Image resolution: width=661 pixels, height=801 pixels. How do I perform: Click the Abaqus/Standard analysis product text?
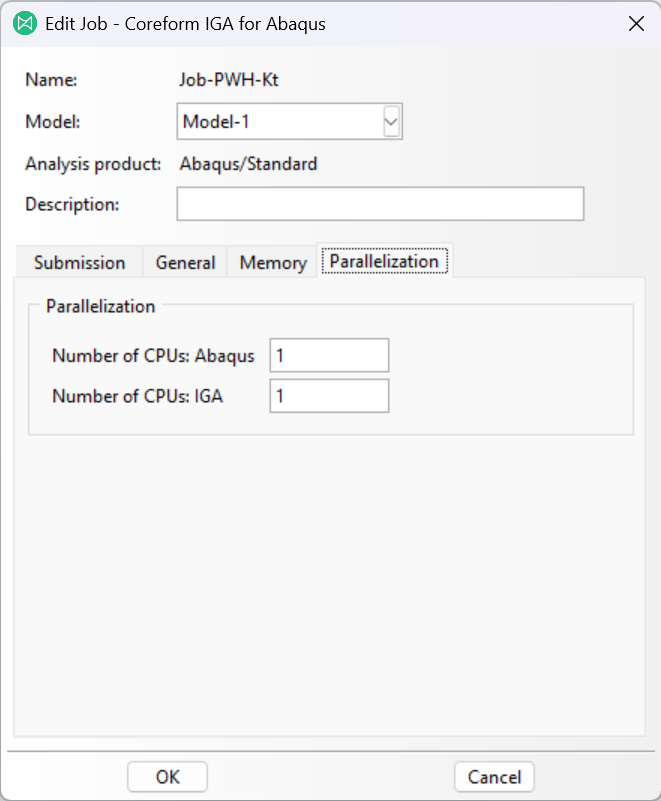[x=248, y=164]
